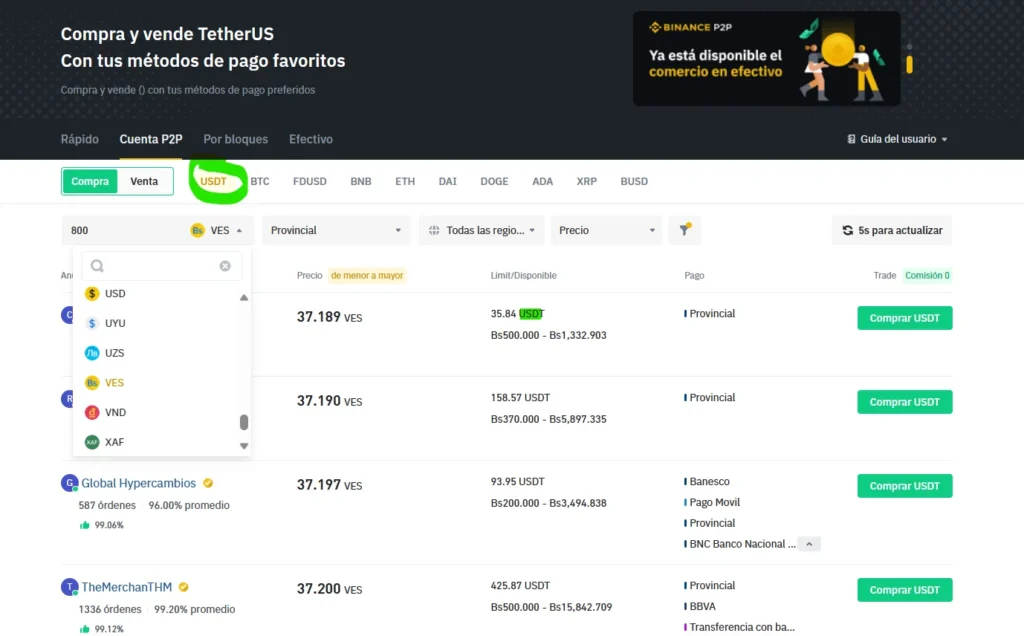
Task: Select the FDUSD crypto tab
Action: (310, 182)
